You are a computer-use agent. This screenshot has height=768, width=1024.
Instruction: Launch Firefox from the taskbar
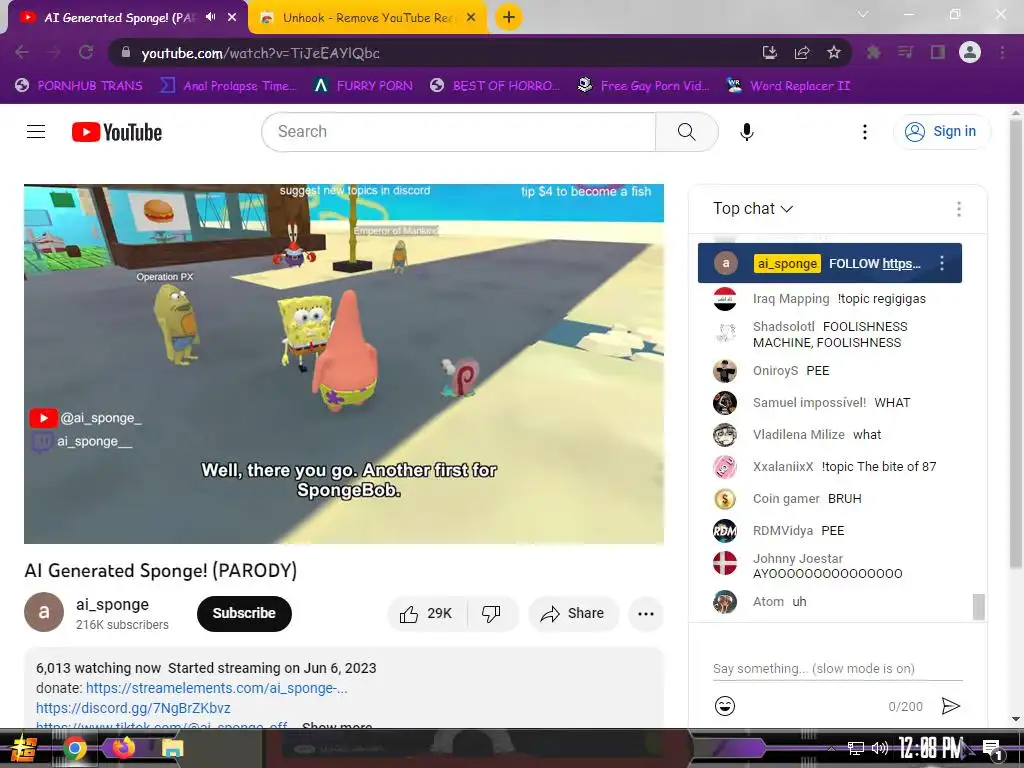click(x=123, y=748)
